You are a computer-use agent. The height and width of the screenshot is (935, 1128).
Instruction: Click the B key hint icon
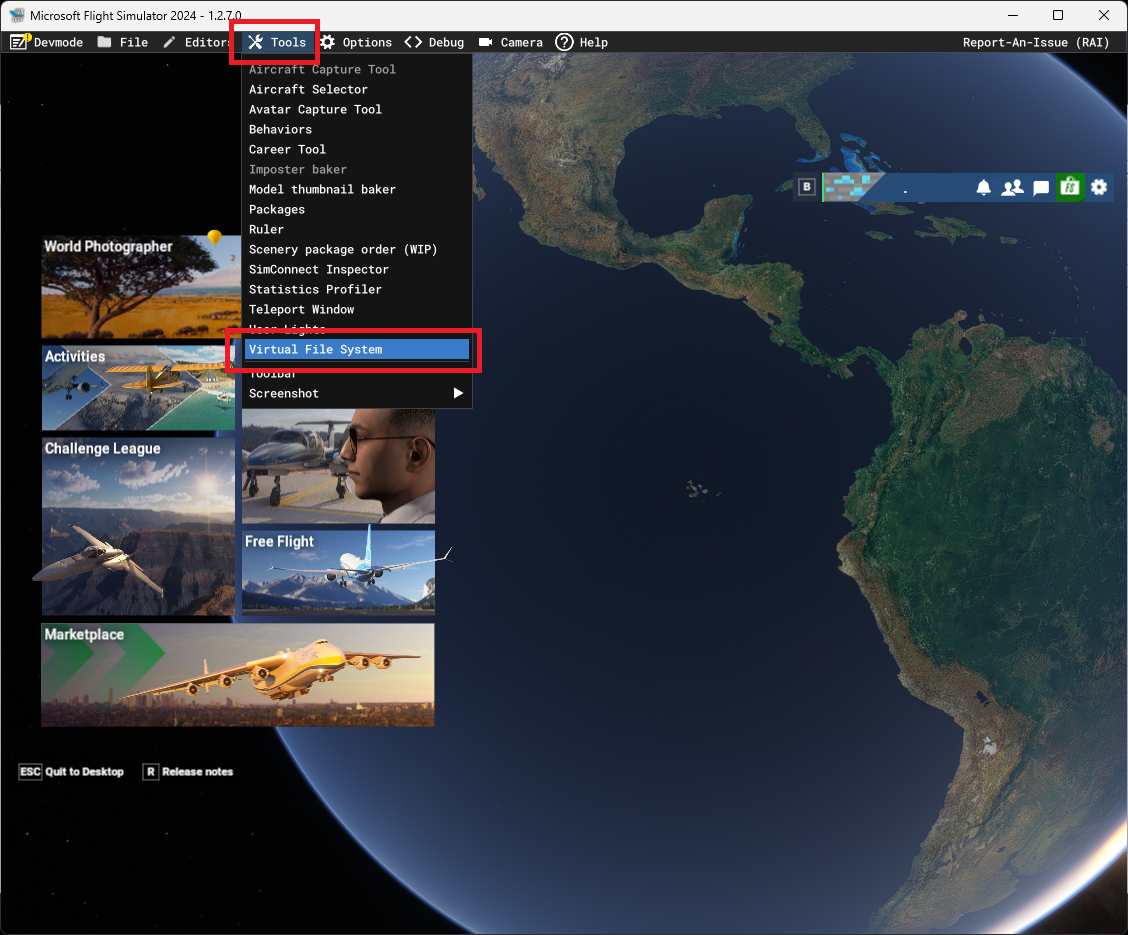click(806, 187)
